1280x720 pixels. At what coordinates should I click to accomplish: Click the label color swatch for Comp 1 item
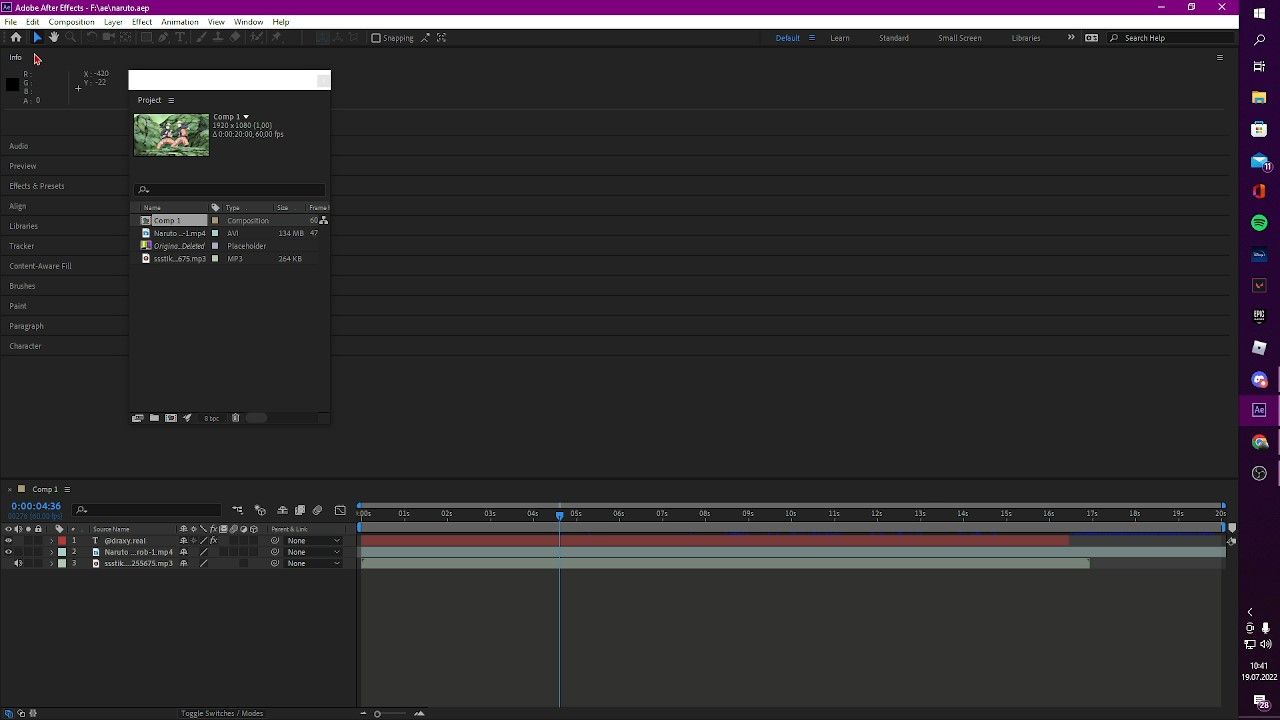click(x=215, y=220)
